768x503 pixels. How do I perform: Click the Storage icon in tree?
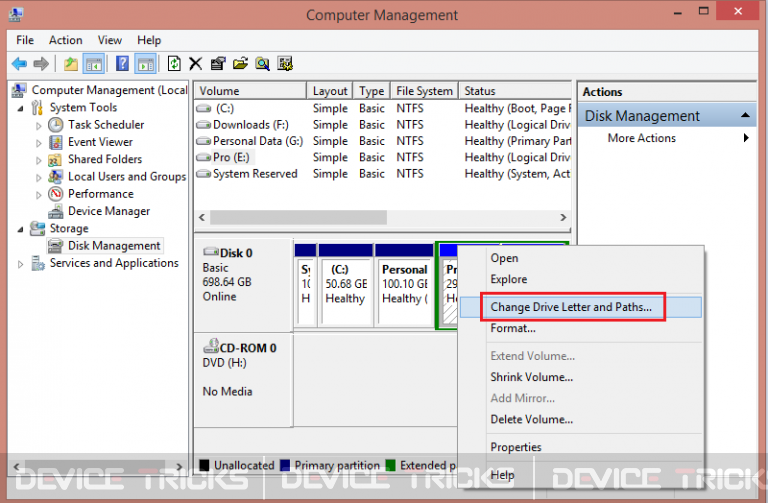(x=37, y=228)
